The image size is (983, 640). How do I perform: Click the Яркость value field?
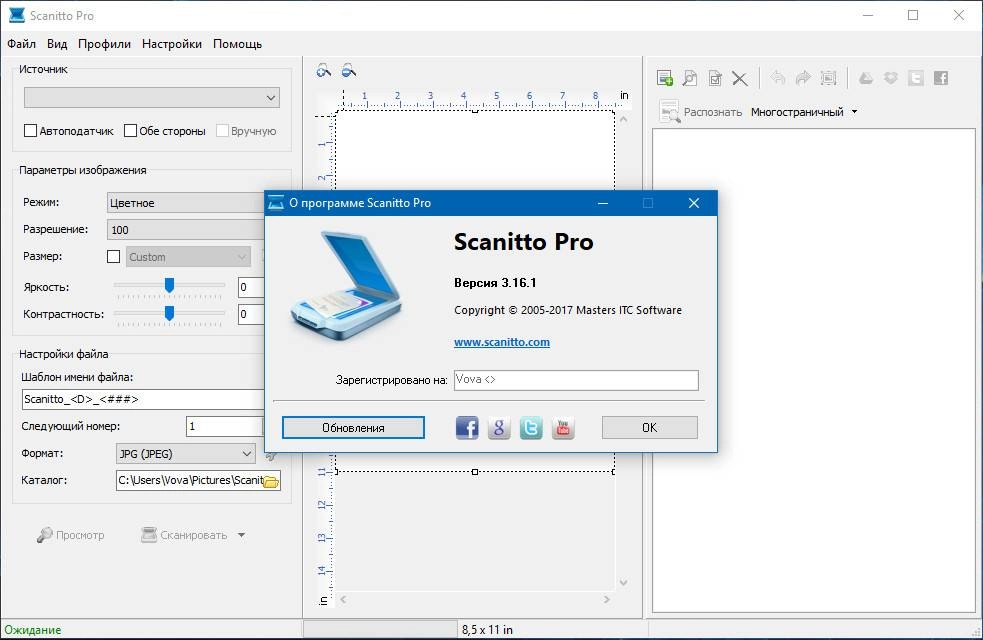coord(251,287)
